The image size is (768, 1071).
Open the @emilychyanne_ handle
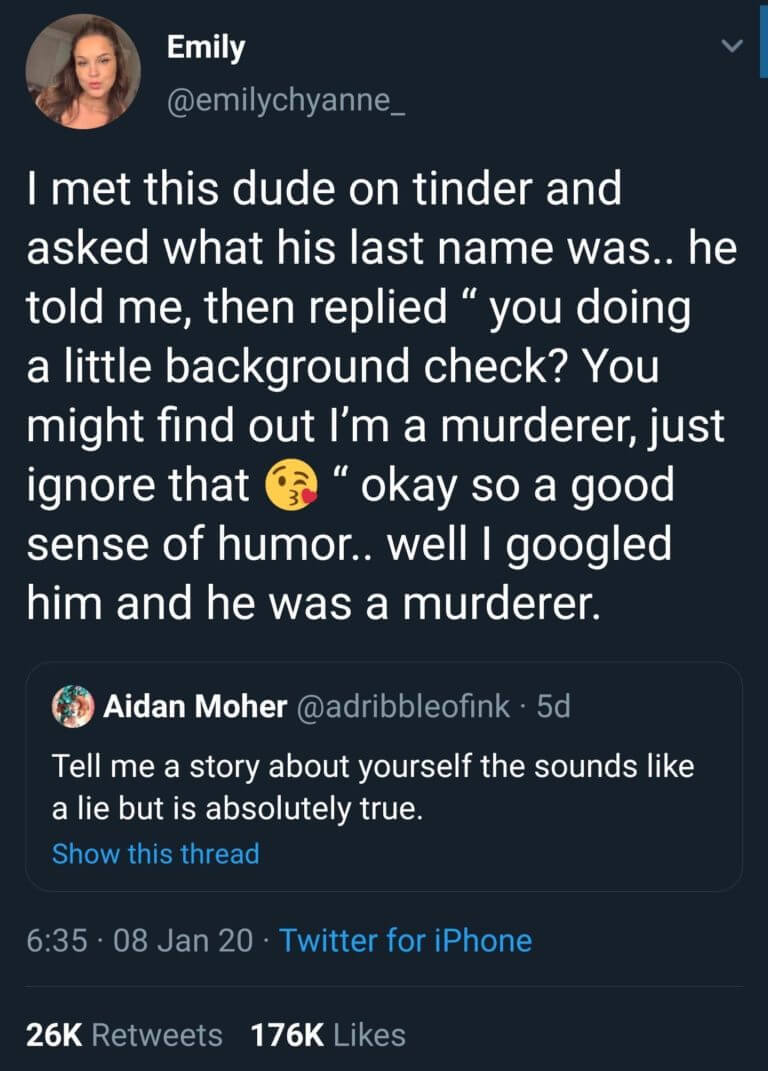coord(286,100)
